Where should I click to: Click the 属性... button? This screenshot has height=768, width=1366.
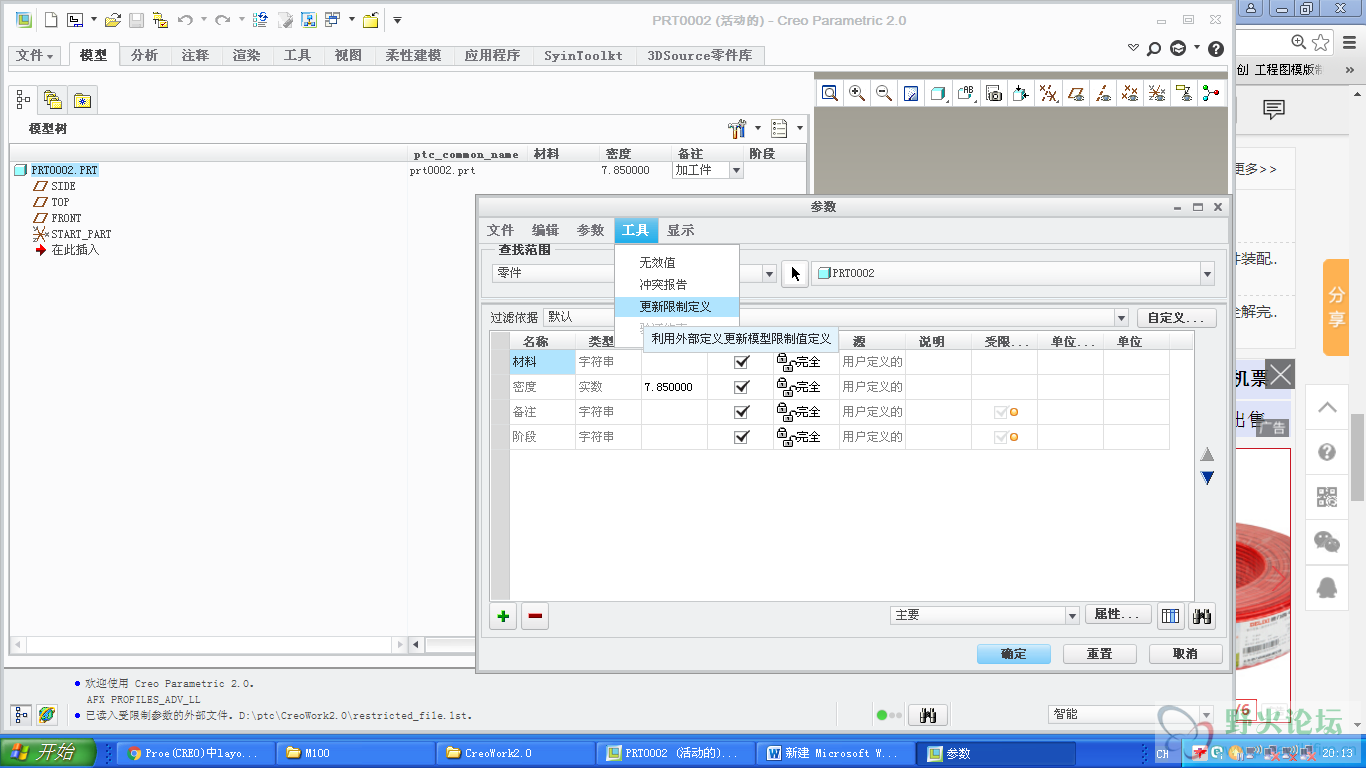pos(1118,615)
